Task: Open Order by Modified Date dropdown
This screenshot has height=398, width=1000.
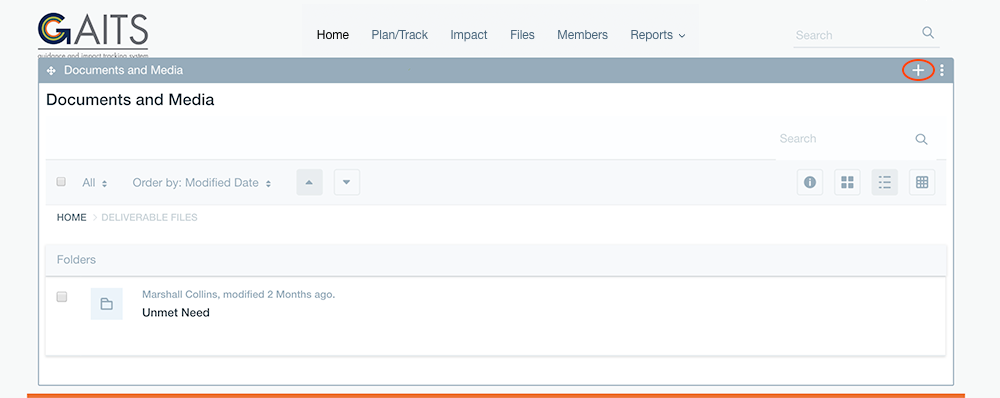Action: (202, 183)
